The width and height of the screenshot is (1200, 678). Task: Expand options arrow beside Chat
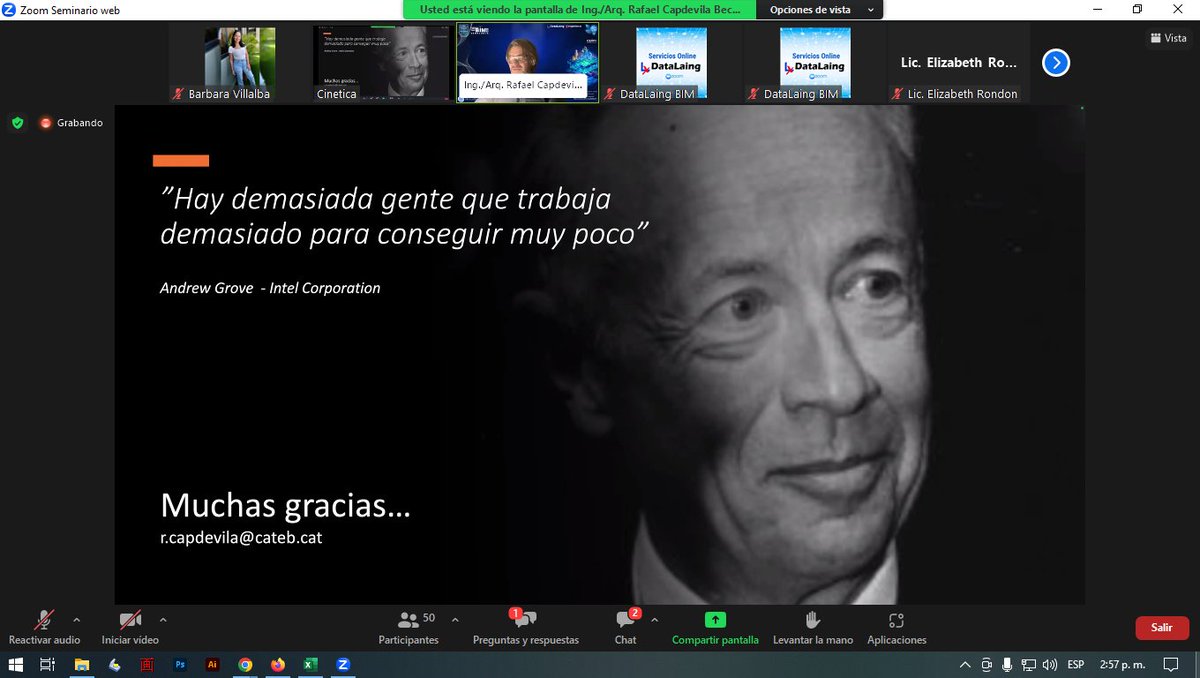655,620
